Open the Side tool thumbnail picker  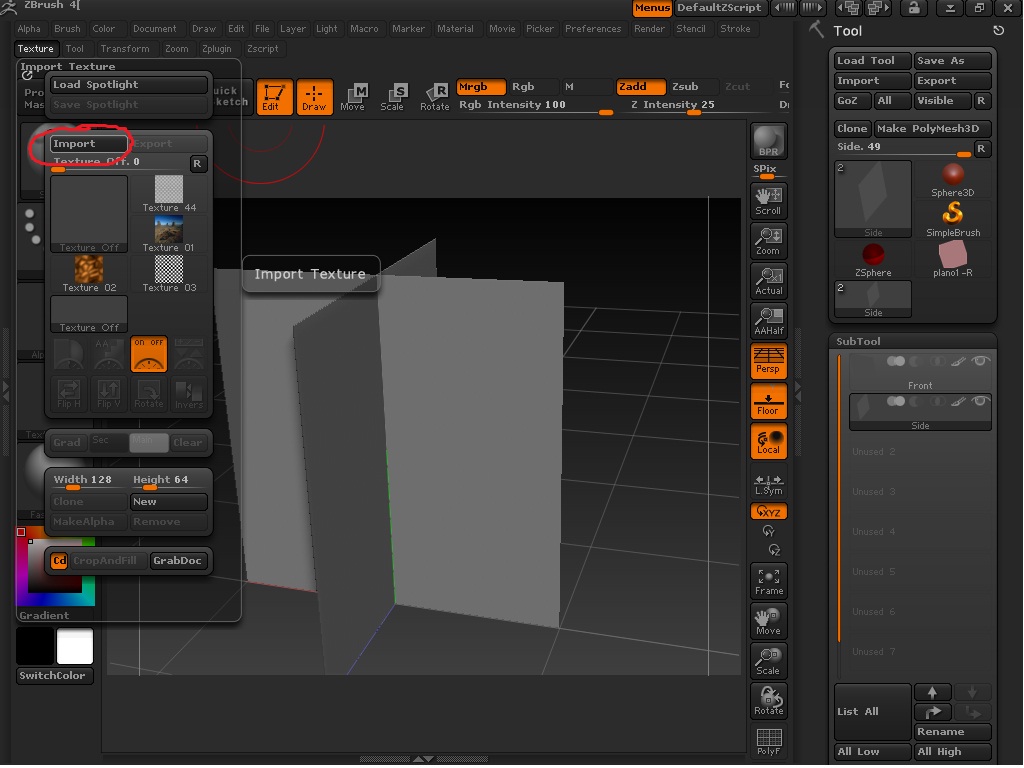pyautogui.click(x=873, y=199)
